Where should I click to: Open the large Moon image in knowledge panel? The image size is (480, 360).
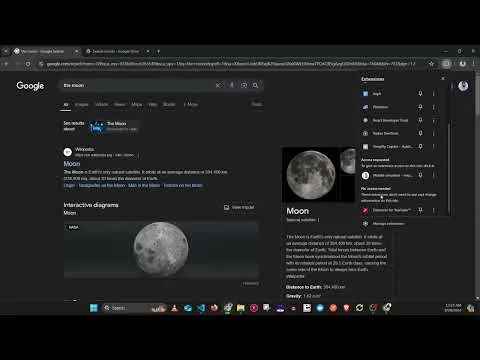tap(311, 175)
